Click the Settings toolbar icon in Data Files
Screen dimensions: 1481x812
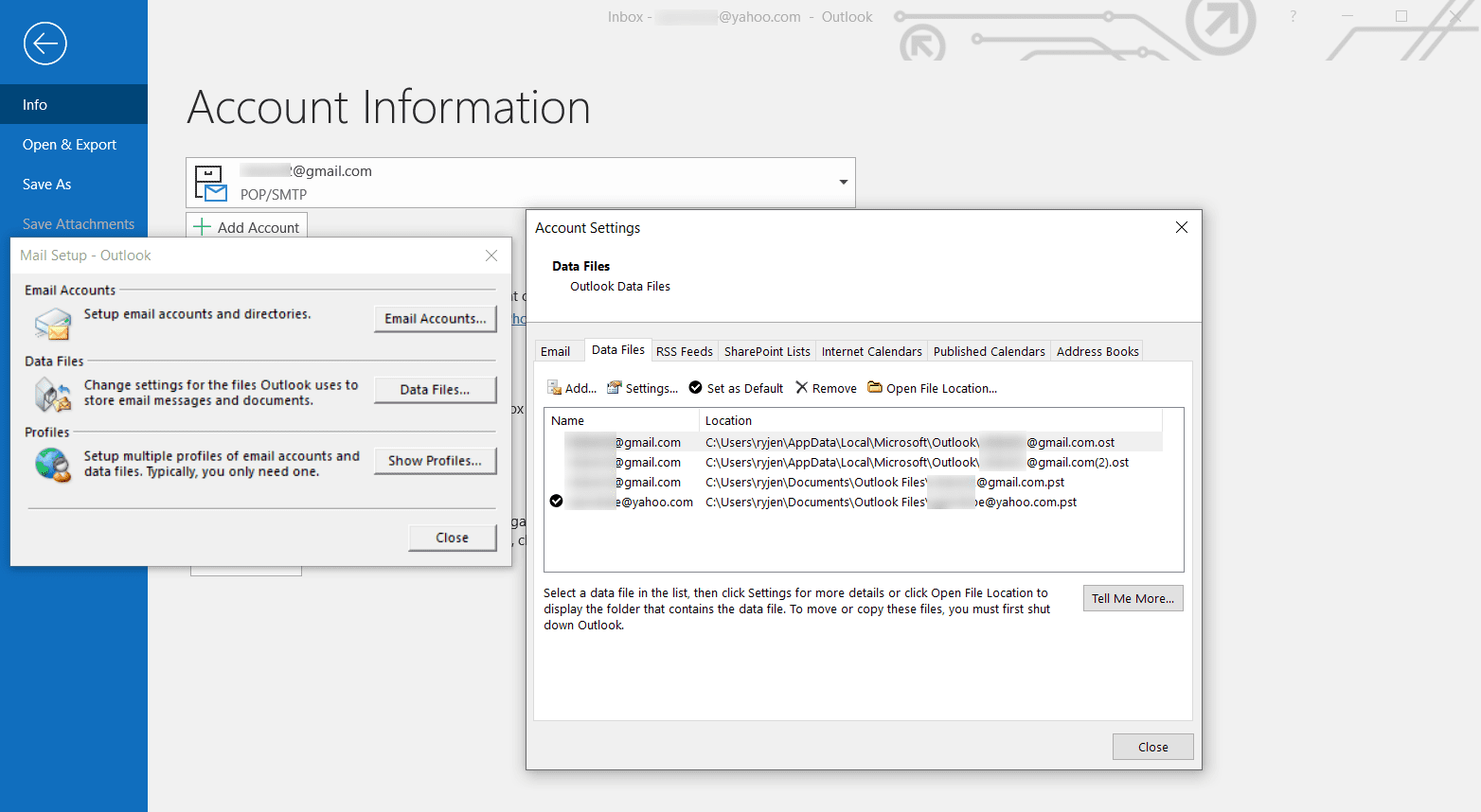[x=615, y=388]
